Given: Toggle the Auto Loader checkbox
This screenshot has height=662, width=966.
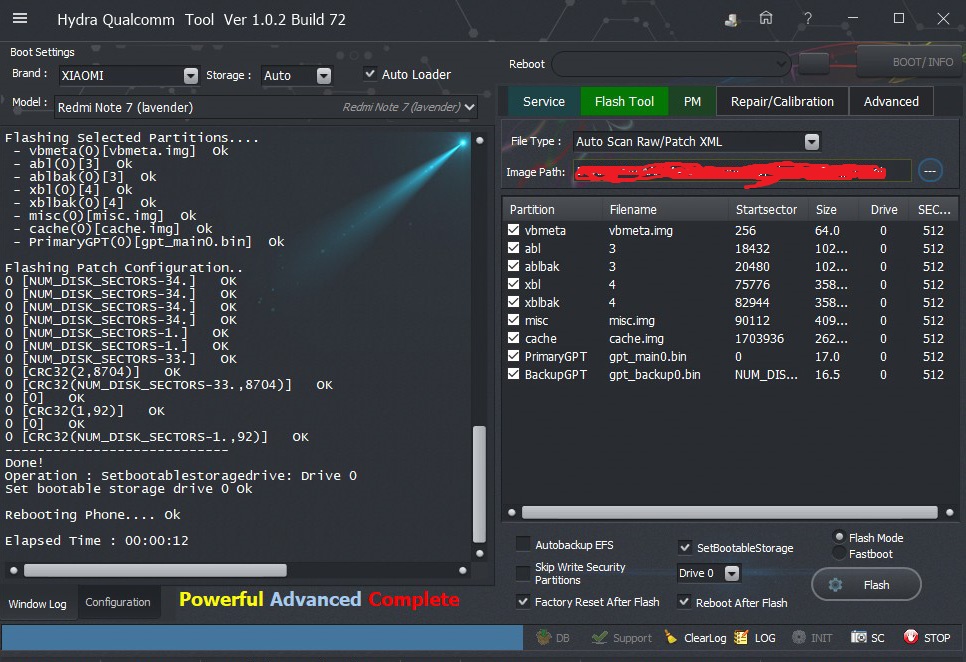Looking at the screenshot, I should pos(370,74).
